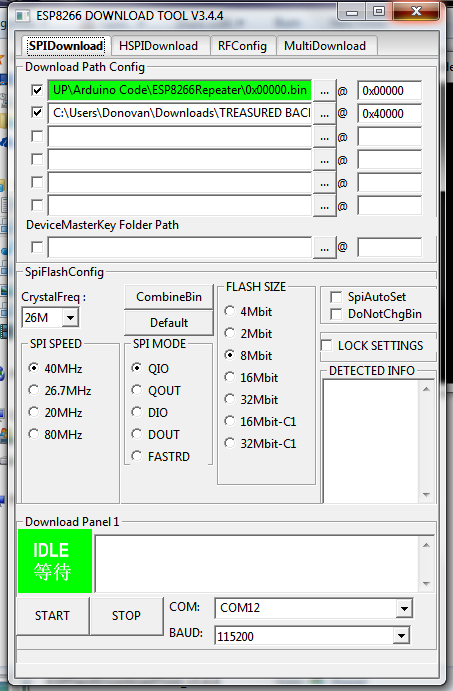Select the SPIDownload tab
The image size is (453, 691).
(x=66, y=46)
